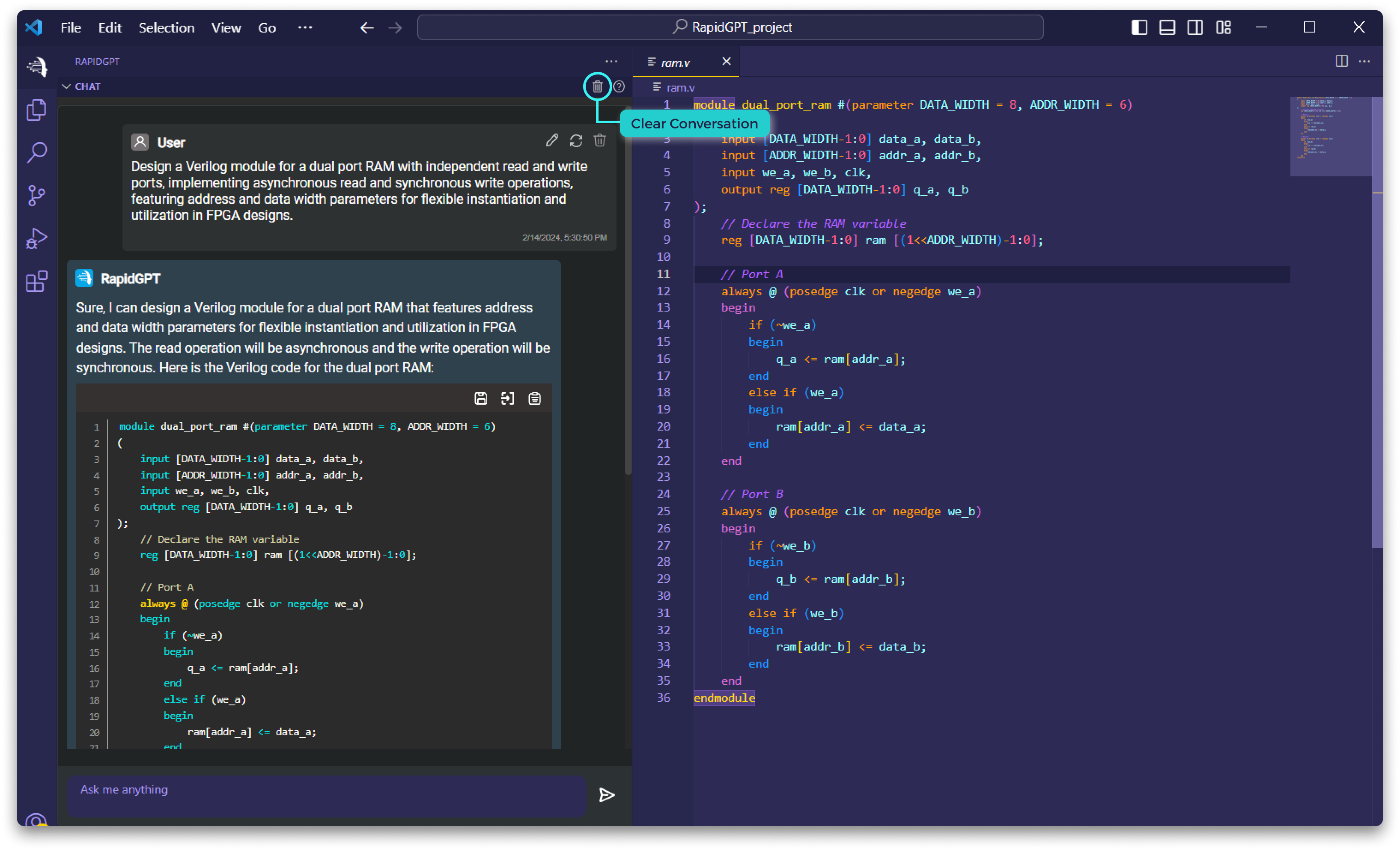1400x850 pixels.
Task: Open the Explorer files icon
Action: coord(37,110)
